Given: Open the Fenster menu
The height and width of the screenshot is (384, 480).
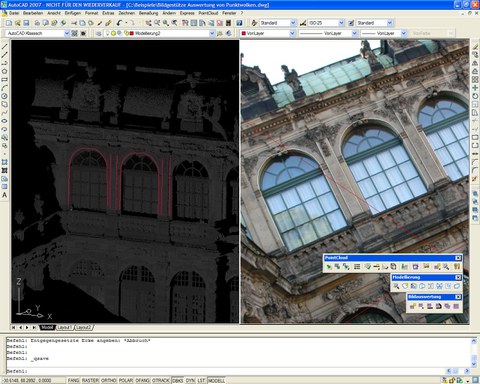Looking at the screenshot, I should coord(229,13).
